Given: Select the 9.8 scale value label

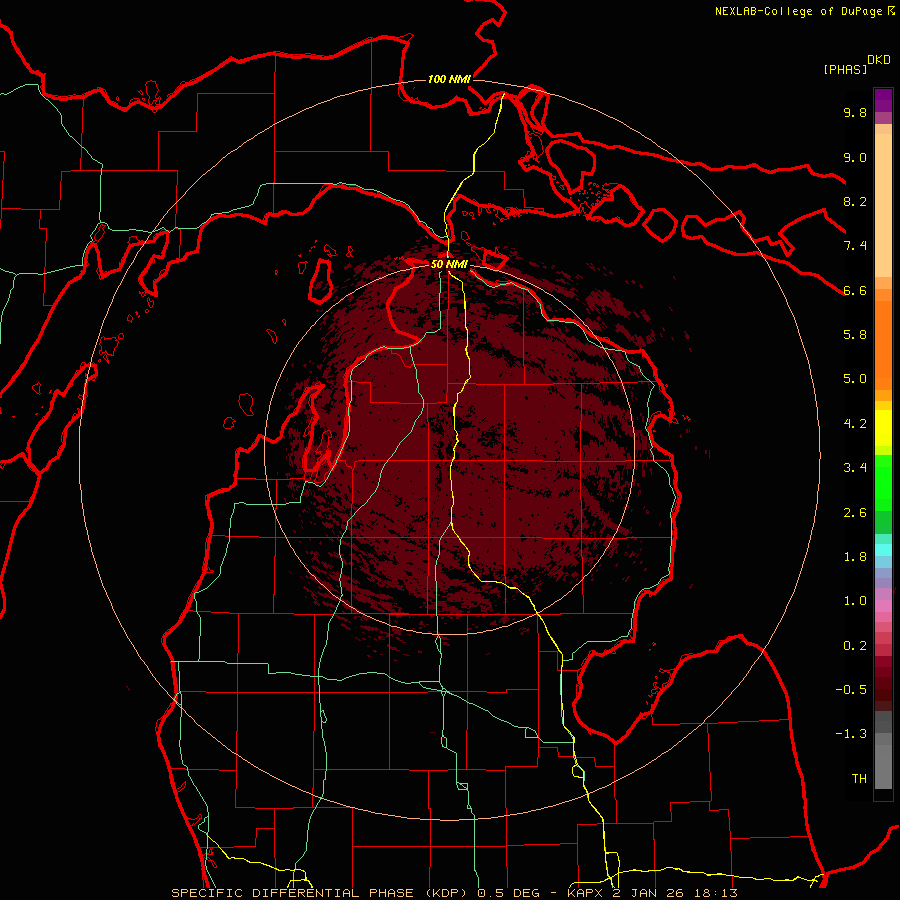Looking at the screenshot, I should pyautogui.click(x=855, y=112).
